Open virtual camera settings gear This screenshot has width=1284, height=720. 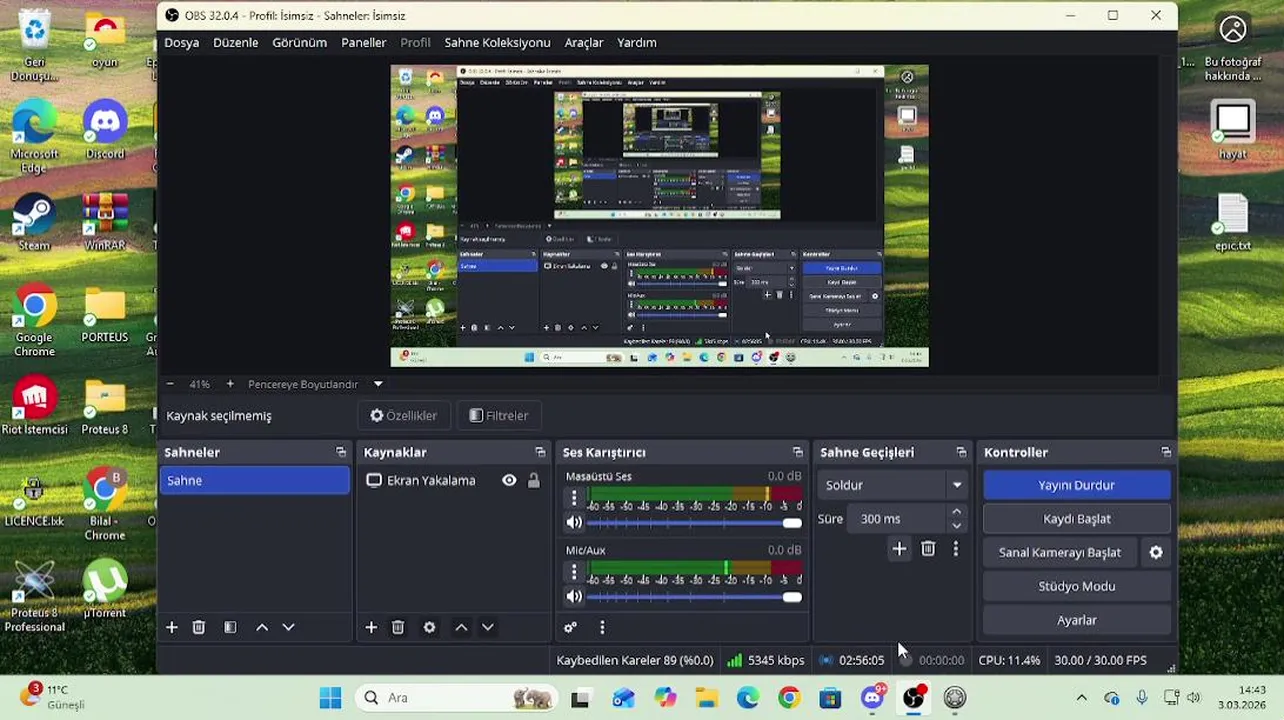(x=1156, y=552)
